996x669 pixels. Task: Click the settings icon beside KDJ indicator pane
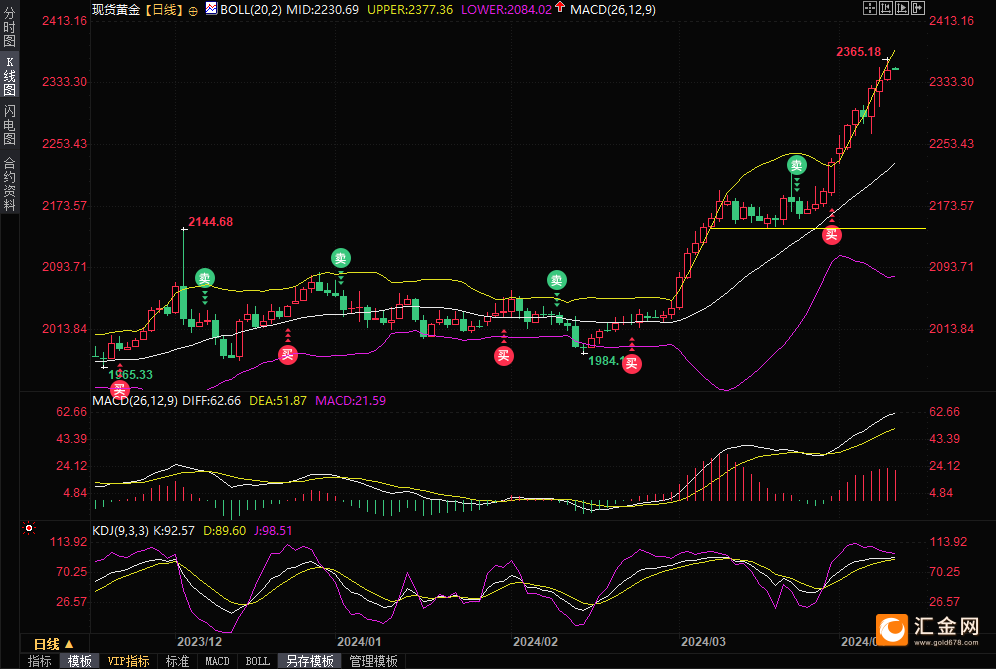(29, 527)
